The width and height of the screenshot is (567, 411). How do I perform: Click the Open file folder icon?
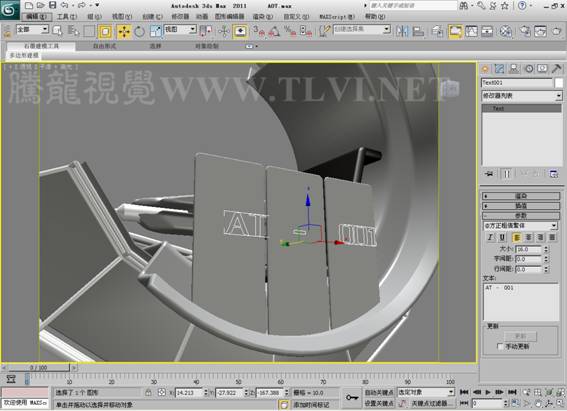point(40,5)
